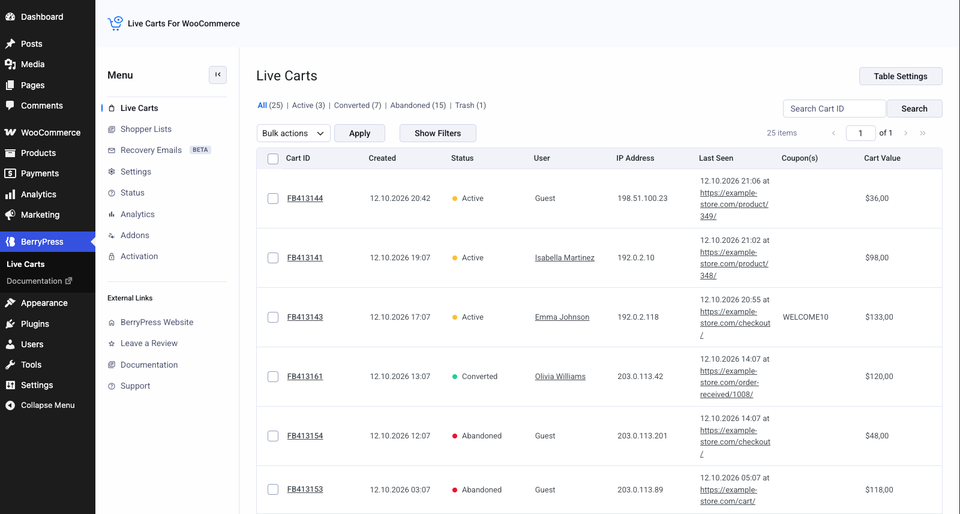Open the Bulk actions dropdown
This screenshot has width=960, height=514.
[x=293, y=133]
